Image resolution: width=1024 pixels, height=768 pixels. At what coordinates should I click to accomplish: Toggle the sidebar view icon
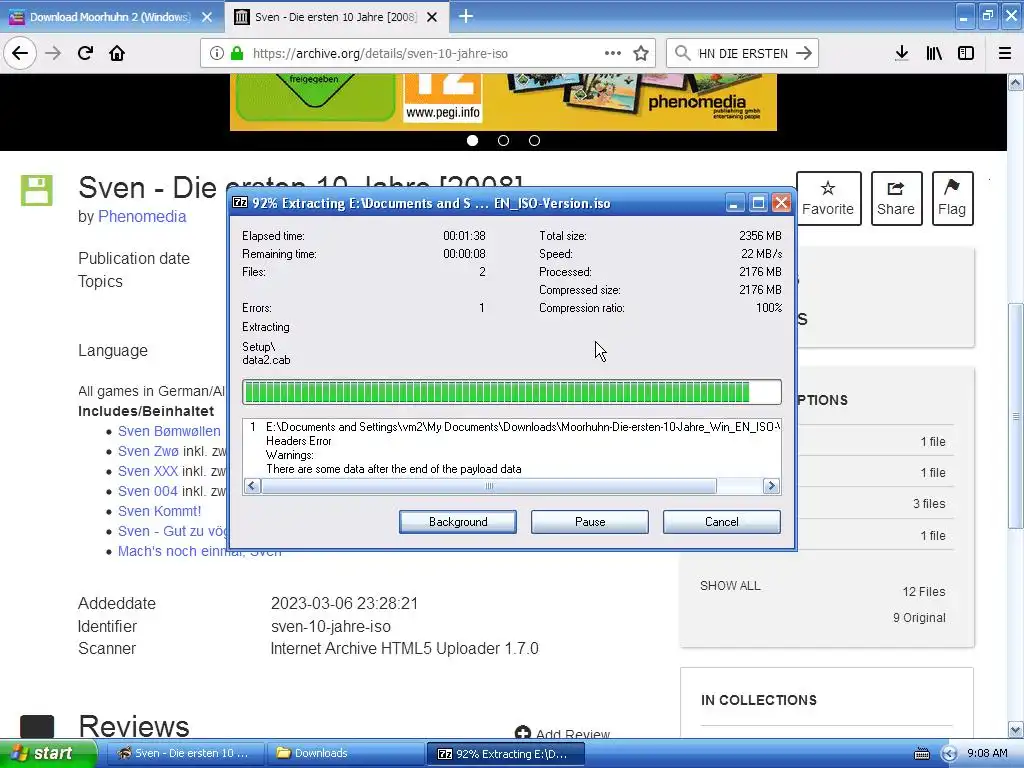coord(966,54)
